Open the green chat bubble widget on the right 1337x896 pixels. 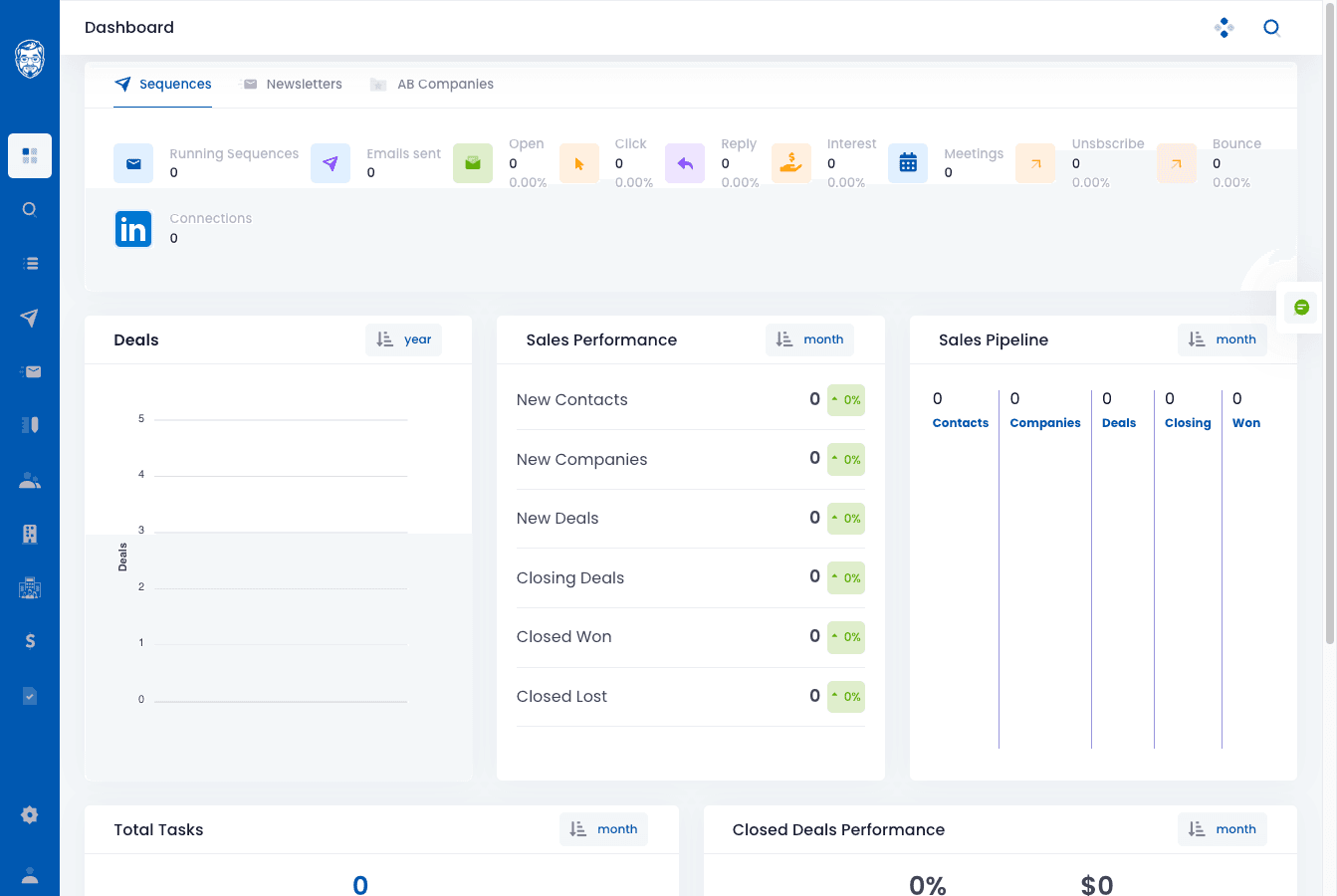(1300, 307)
